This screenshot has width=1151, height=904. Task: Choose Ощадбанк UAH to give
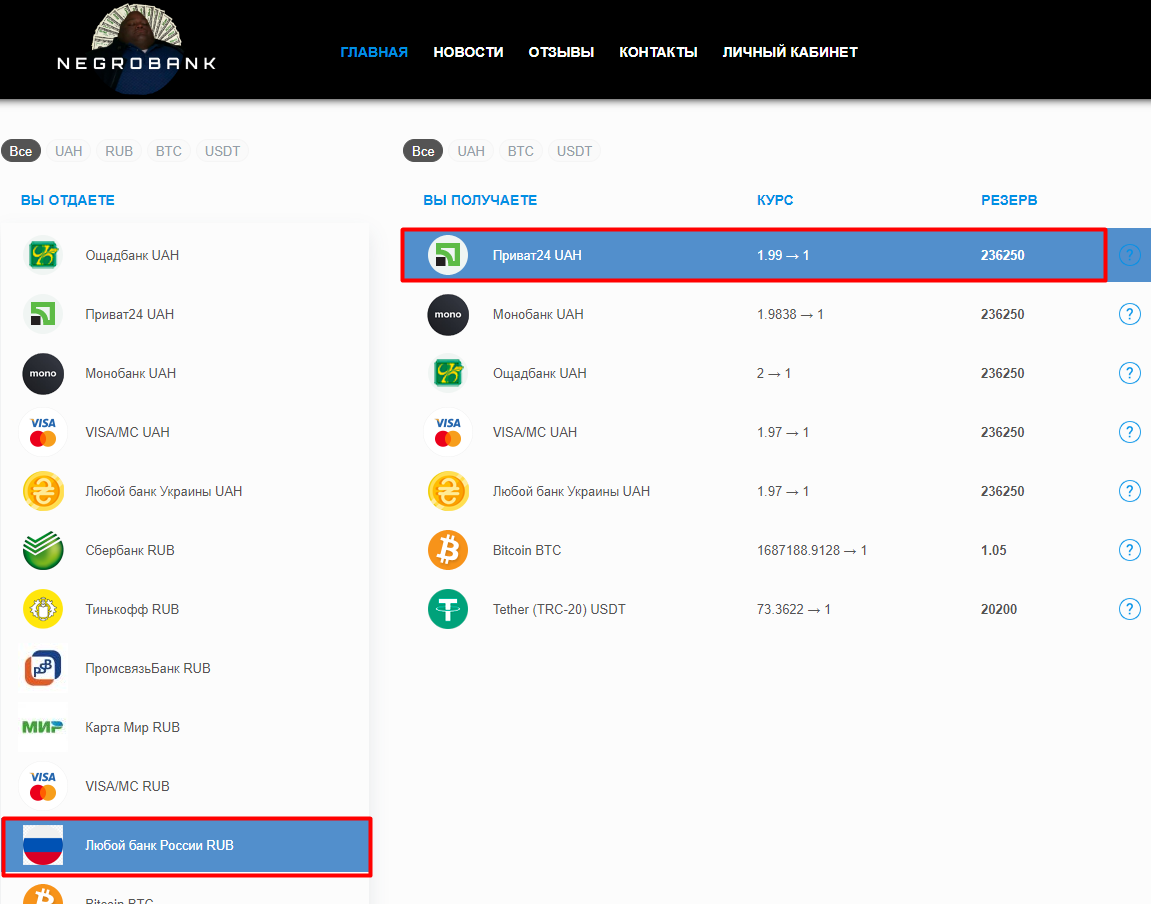click(185, 255)
